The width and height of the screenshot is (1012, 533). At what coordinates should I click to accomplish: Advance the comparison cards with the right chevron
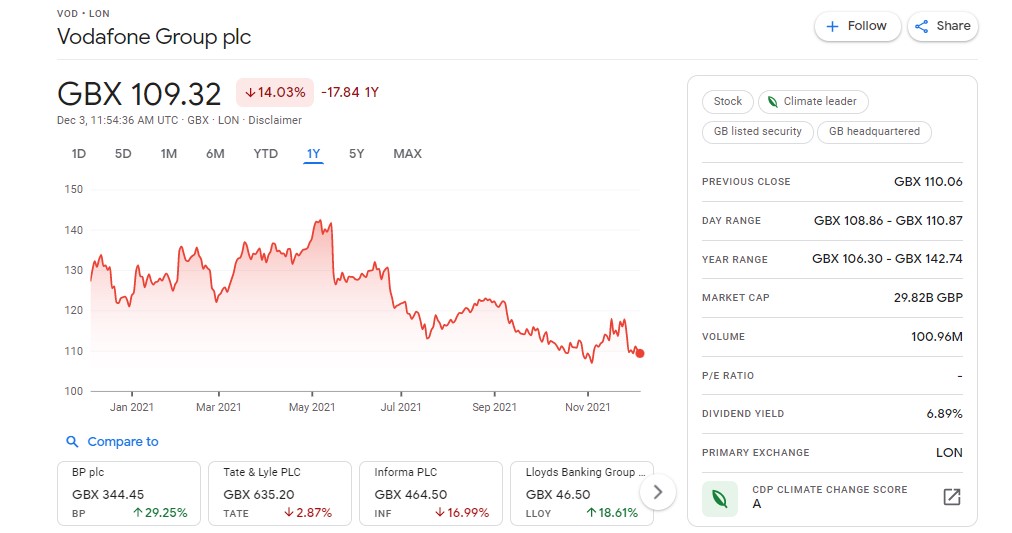658,492
